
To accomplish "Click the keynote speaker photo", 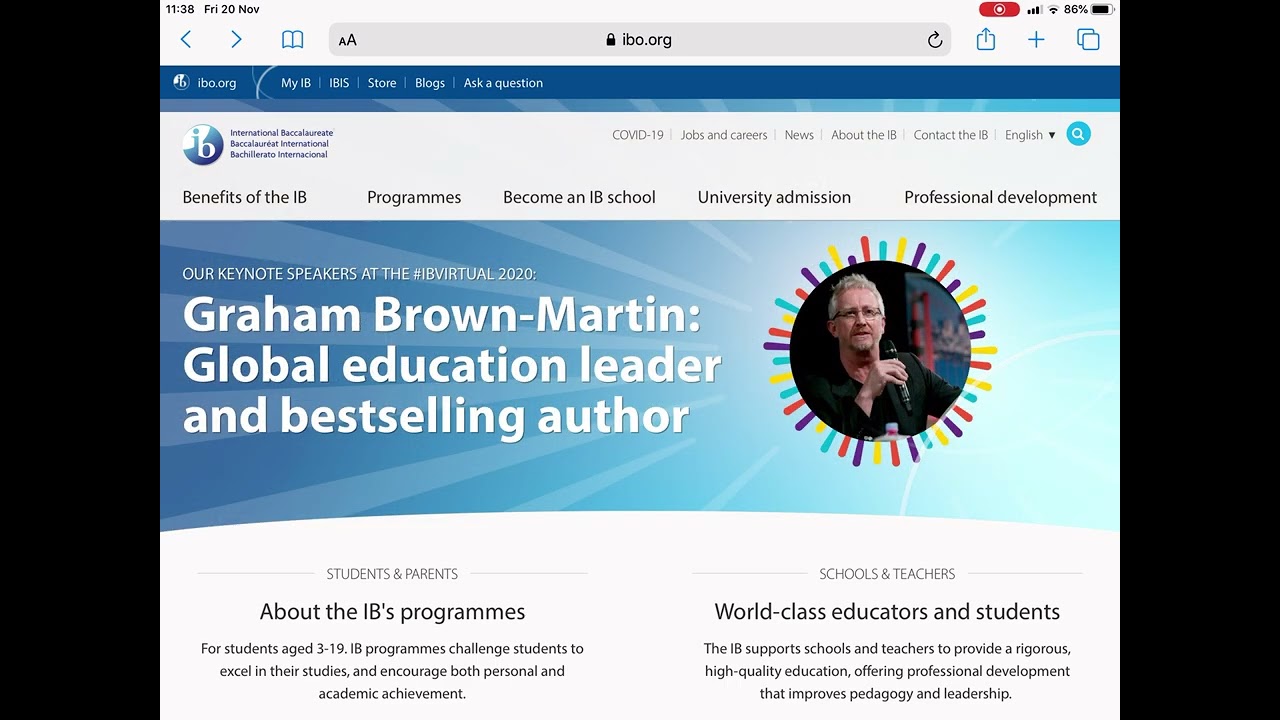I will coord(880,351).
